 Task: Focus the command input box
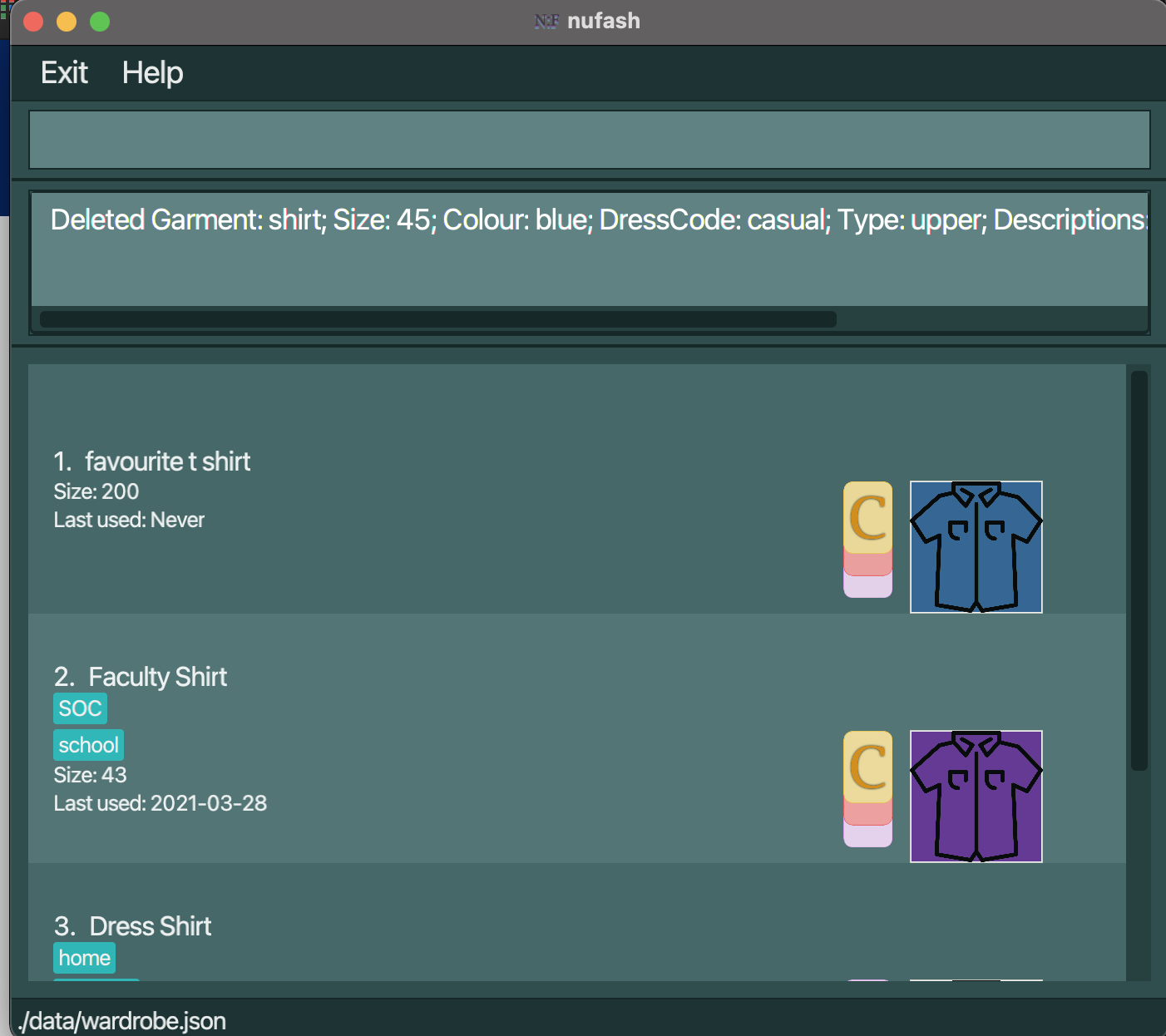pyautogui.click(x=590, y=140)
